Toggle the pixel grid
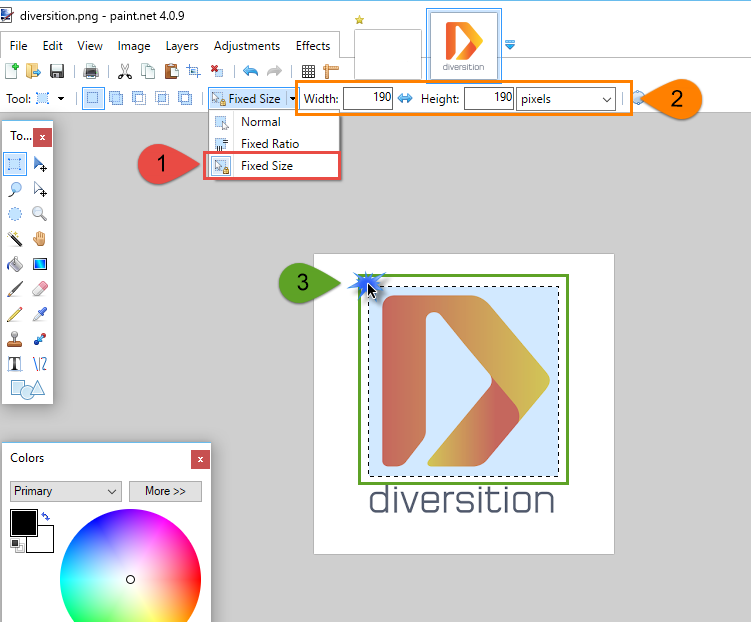The height and width of the screenshot is (622, 751). click(x=308, y=71)
